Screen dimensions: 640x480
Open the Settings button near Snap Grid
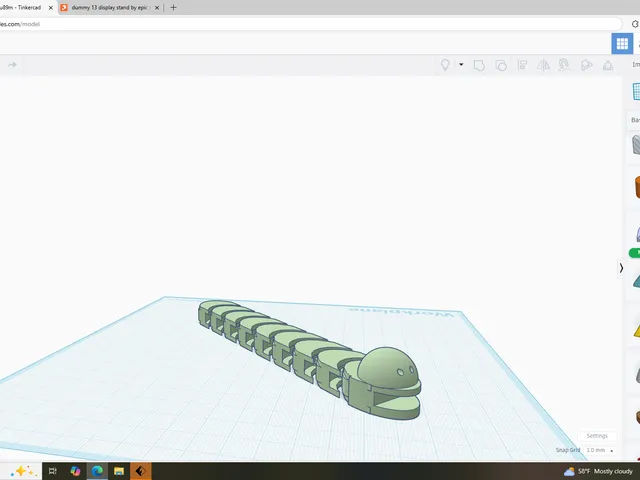[597, 436]
